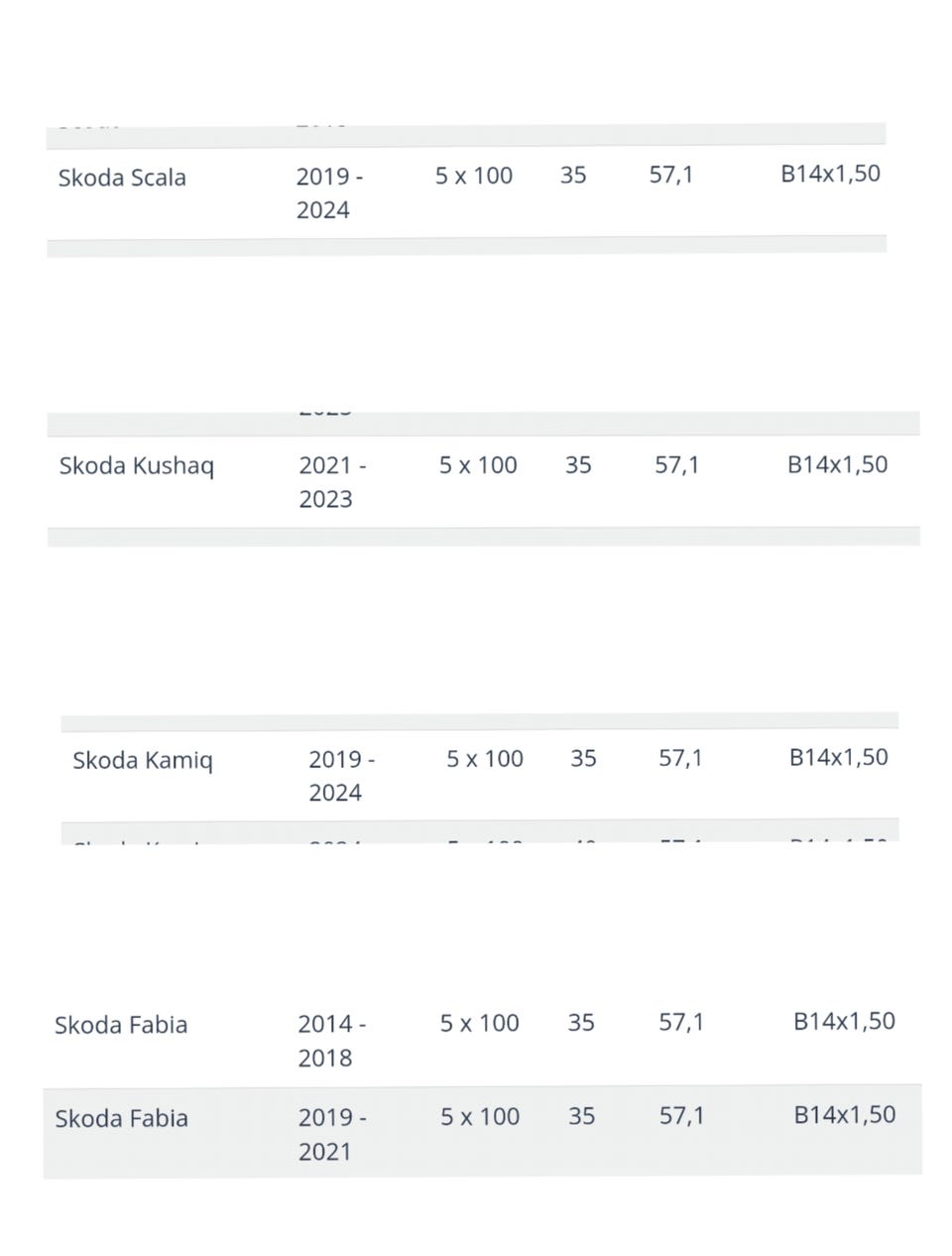952x1256 pixels.
Task: Click the Skoda Kamiq model name
Action: (x=142, y=761)
